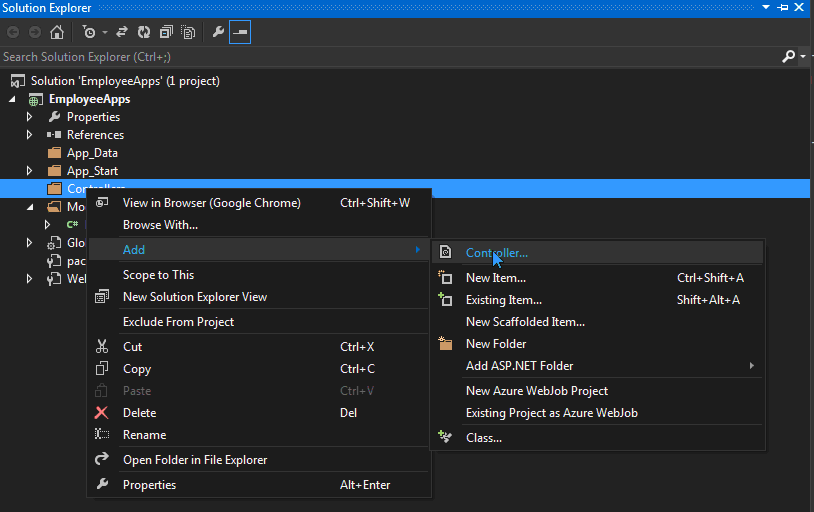The image size is (814, 512).
Task: Select the EmployeeApps project
Action: [89, 99]
